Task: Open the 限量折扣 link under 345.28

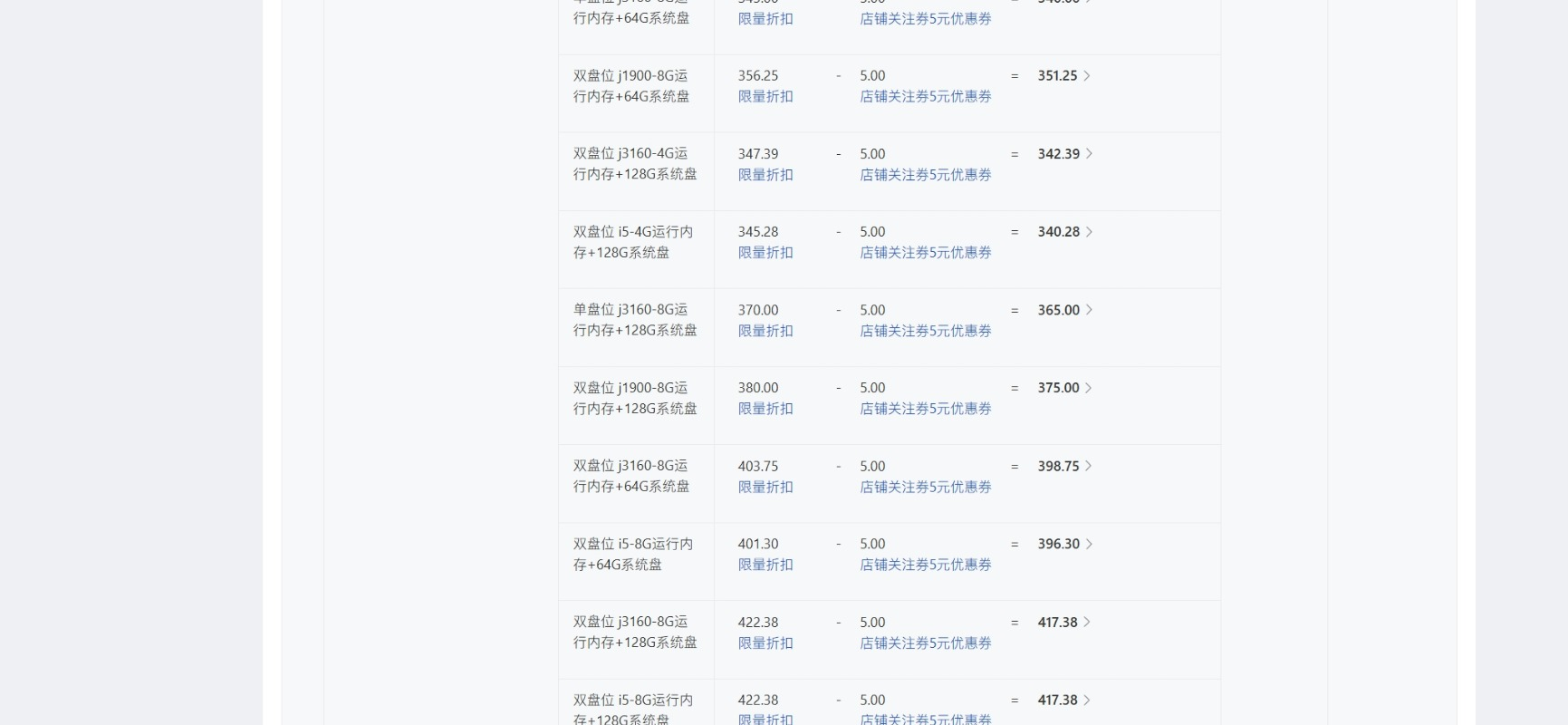Action: 765,252
